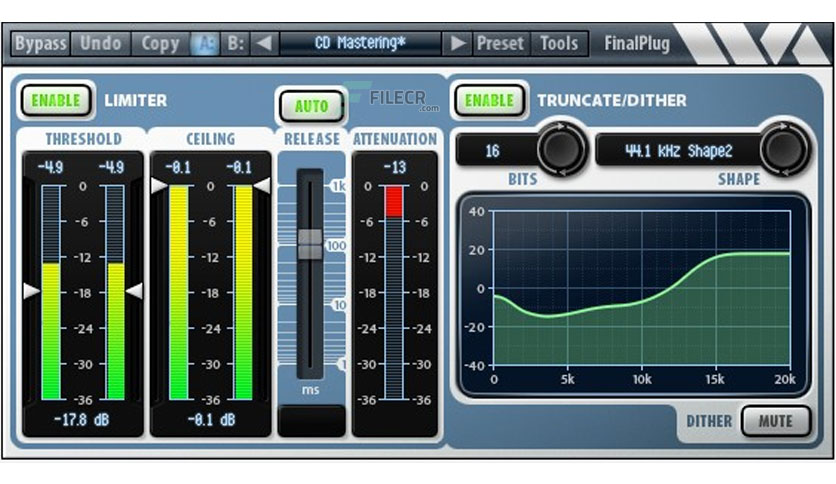
Task: Click the BITS rotary knob
Action: click(x=561, y=149)
